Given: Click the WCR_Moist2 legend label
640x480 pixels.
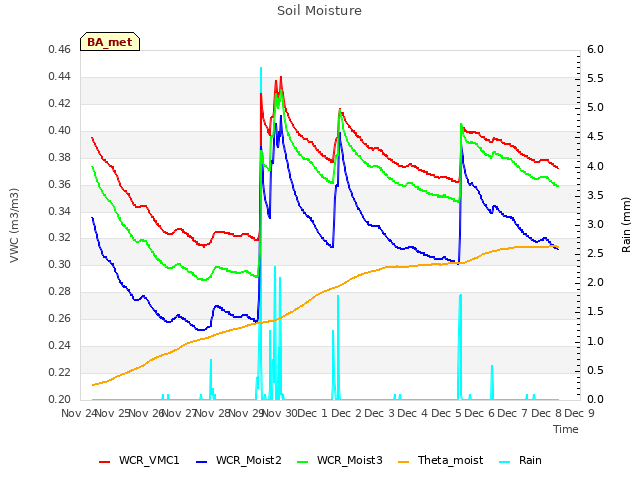Looking at the screenshot, I should pyautogui.click(x=249, y=460).
